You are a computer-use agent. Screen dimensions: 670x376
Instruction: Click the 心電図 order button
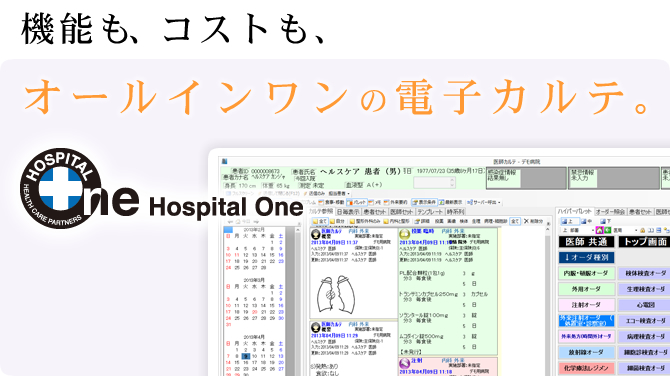click(x=645, y=305)
